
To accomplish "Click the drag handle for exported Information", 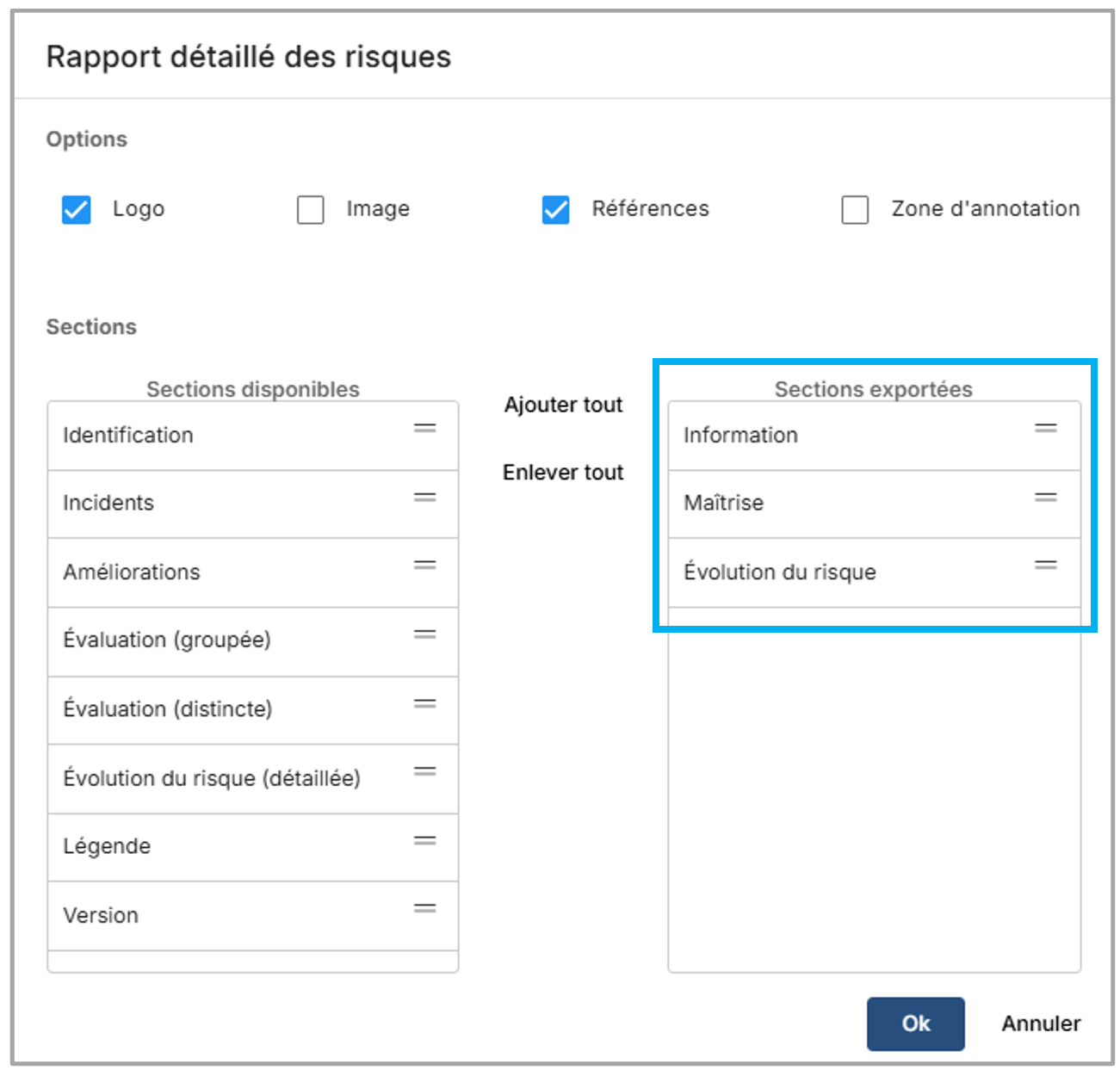I will click(x=1045, y=428).
